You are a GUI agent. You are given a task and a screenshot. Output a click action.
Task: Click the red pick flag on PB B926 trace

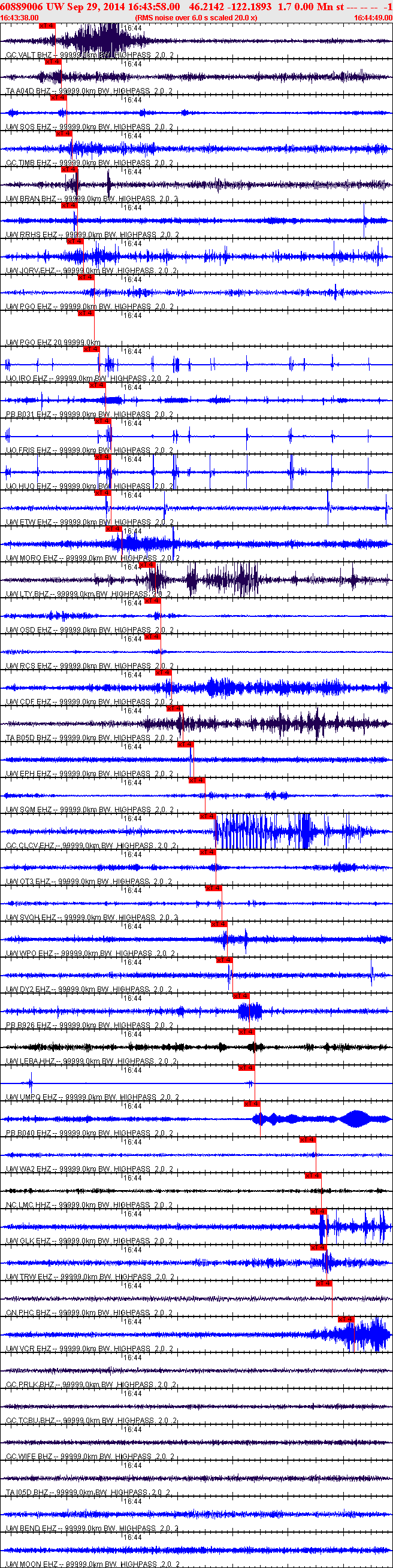coord(241,996)
